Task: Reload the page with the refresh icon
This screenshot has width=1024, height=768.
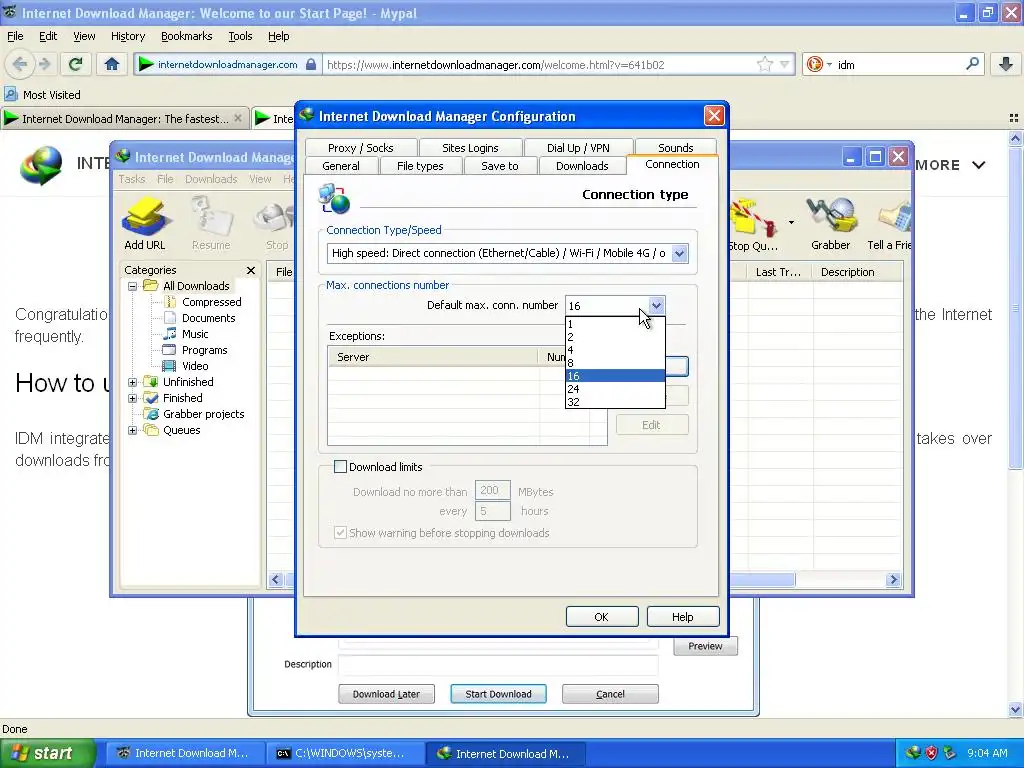Action: (x=75, y=64)
